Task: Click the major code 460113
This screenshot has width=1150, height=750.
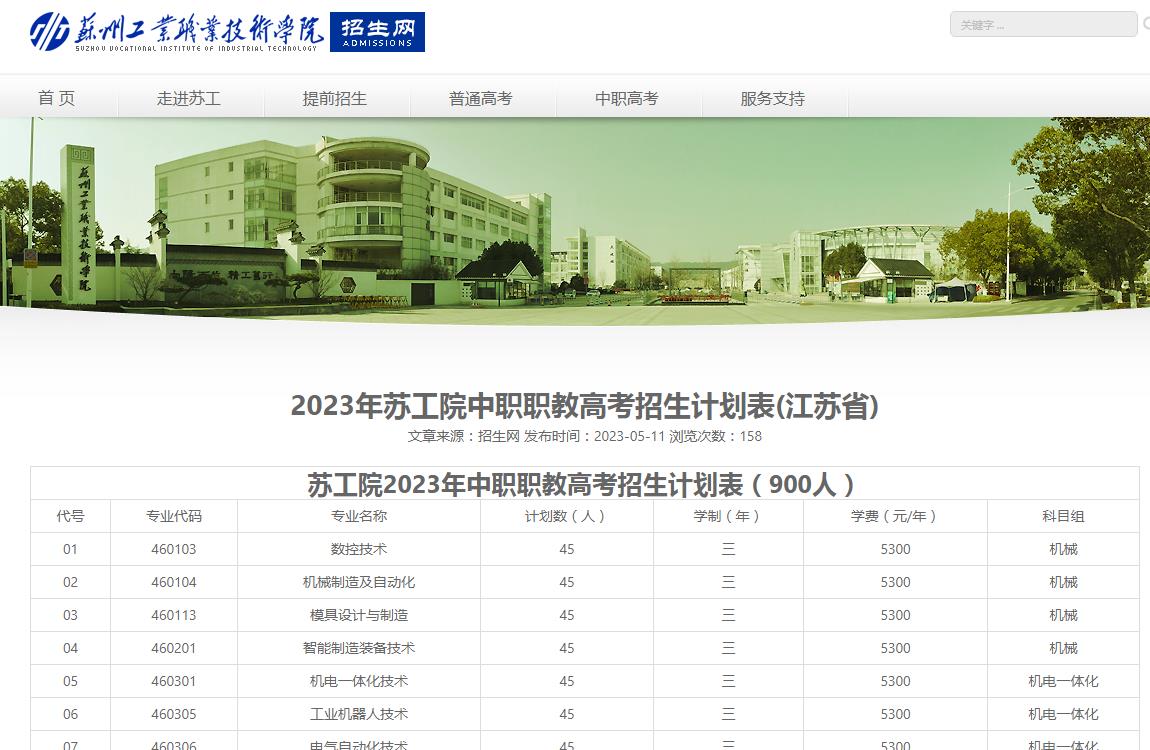Action: [x=174, y=615]
